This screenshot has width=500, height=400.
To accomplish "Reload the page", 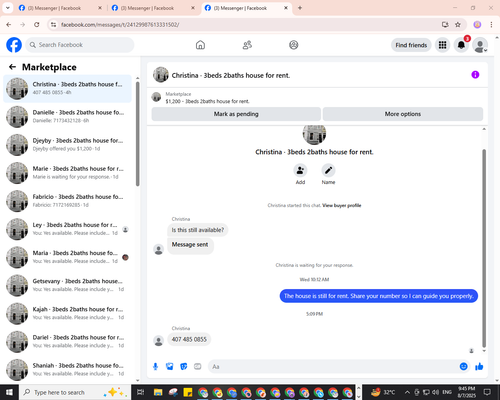I will [x=37, y=24].
